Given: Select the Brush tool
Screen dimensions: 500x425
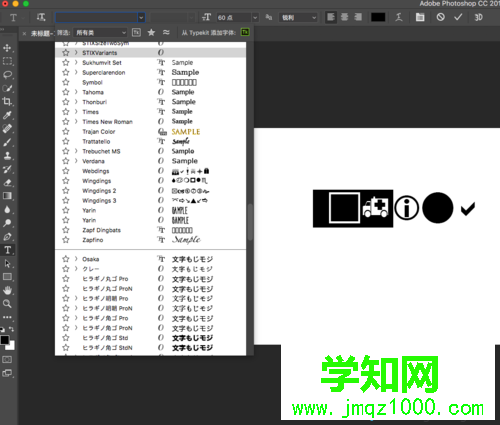Looking at the screenshot, I should point(7,142).
